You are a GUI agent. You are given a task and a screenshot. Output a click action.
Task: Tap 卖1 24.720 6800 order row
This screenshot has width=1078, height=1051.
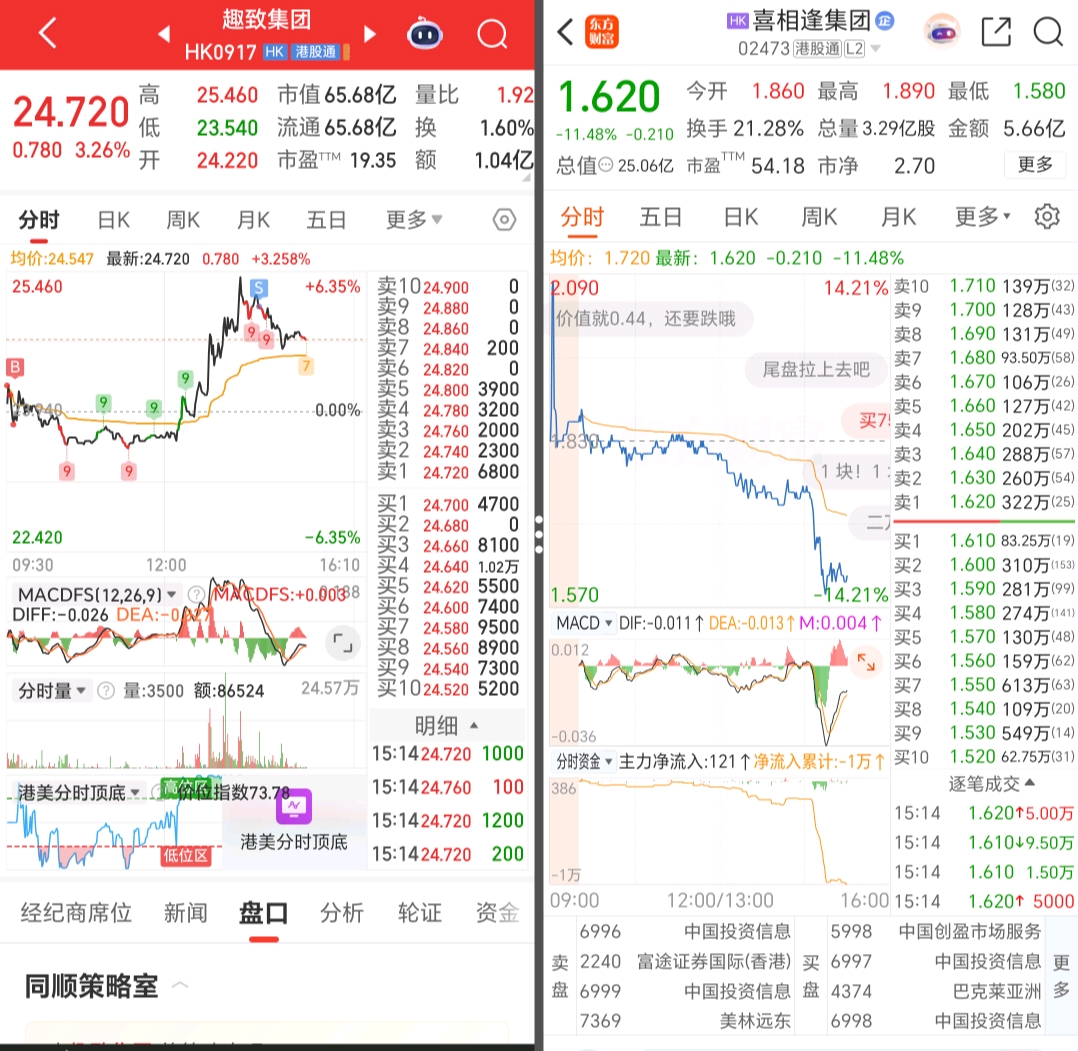[x=448, y=472]
